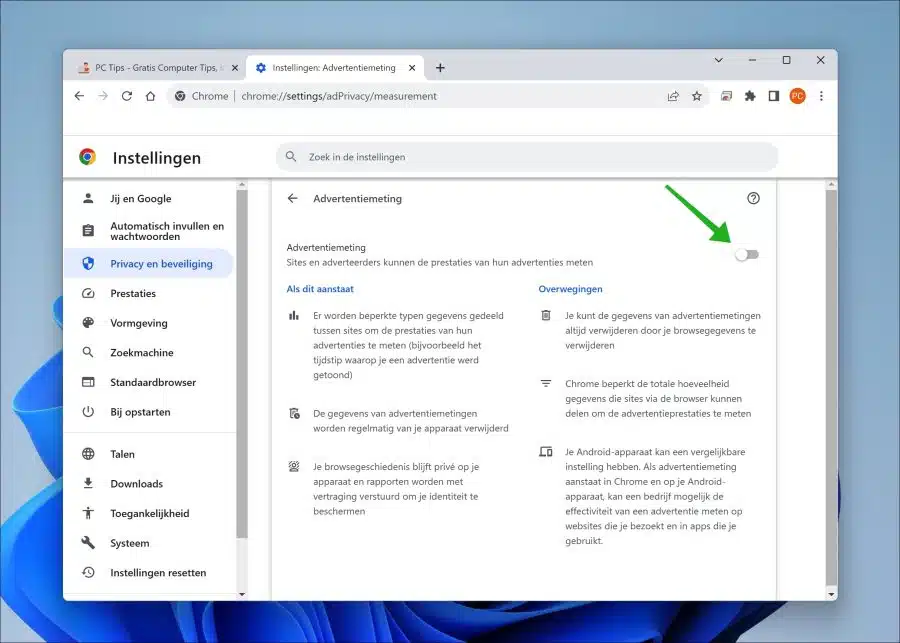Open the media control cast icon
This screenshot has height=643, width=900.
click(726, 96)
